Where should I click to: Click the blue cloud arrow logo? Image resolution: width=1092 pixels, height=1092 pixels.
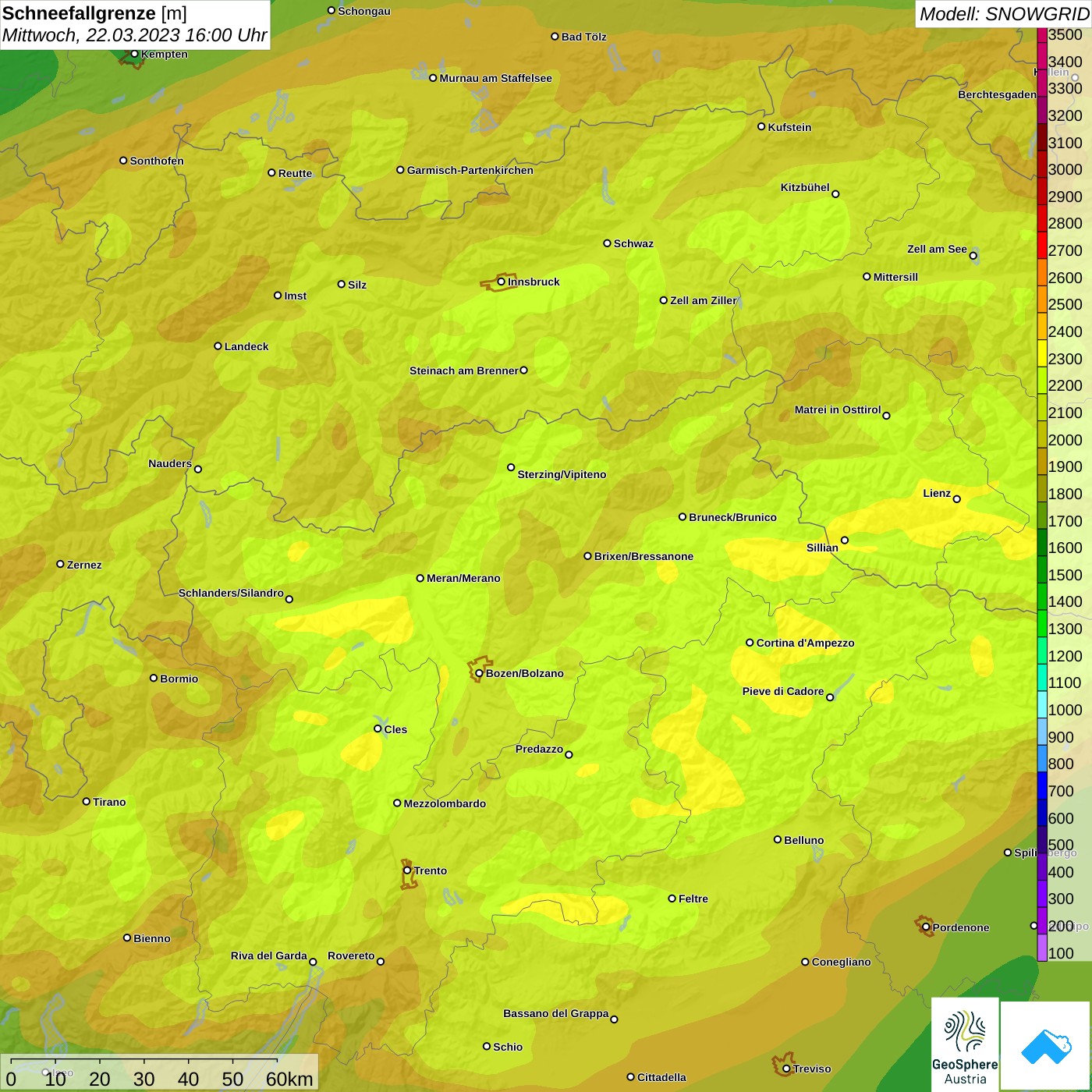(x=1046, y=1046)
